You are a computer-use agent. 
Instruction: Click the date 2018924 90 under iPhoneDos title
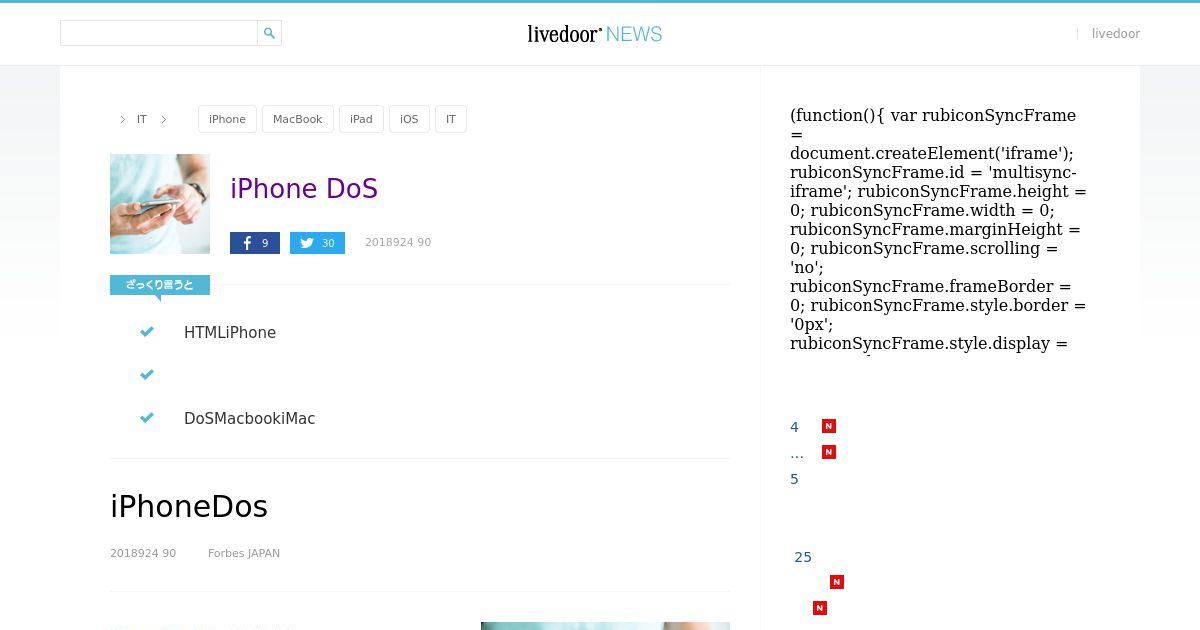click(143, 553)
